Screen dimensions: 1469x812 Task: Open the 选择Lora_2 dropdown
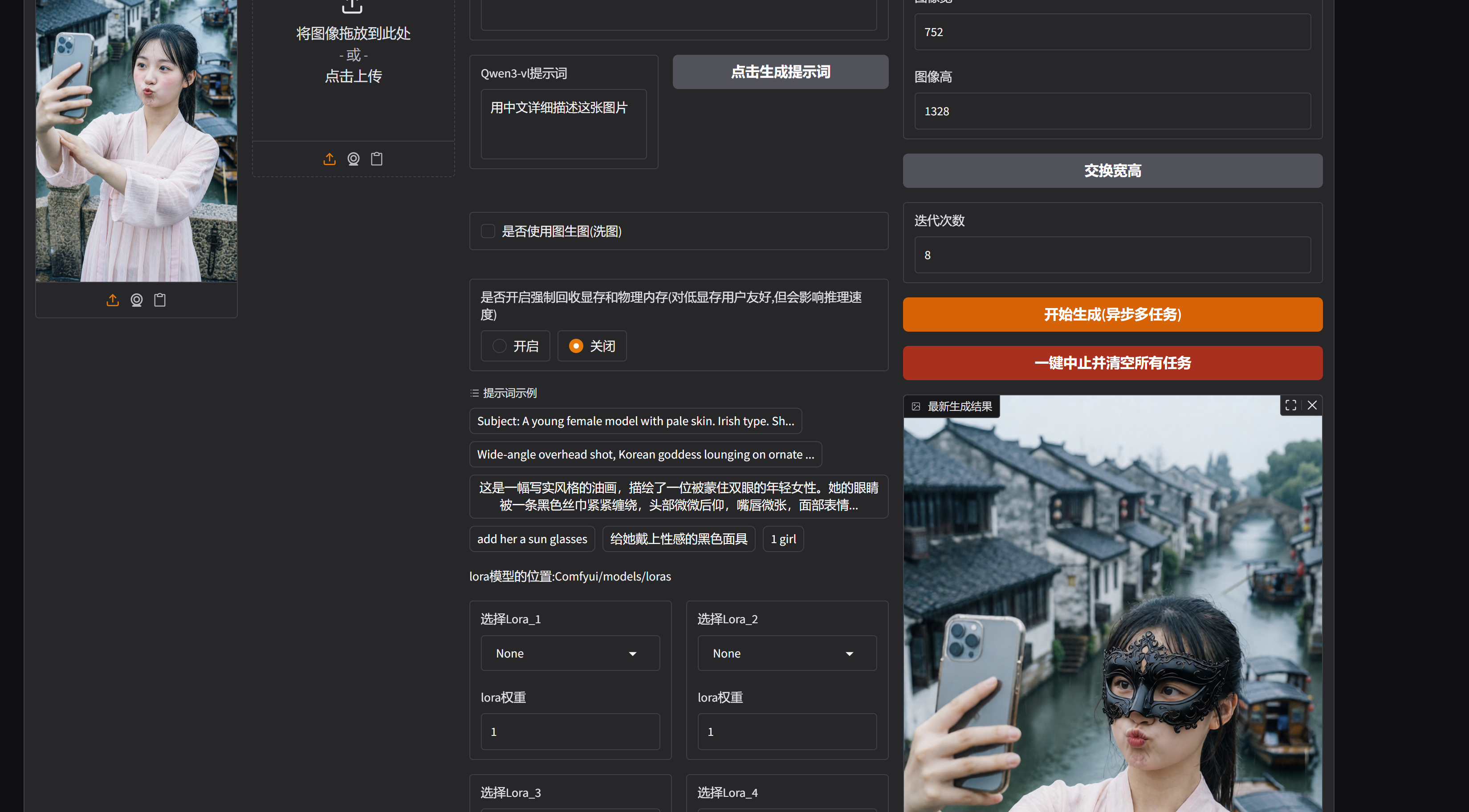click(x=788, y=654)
